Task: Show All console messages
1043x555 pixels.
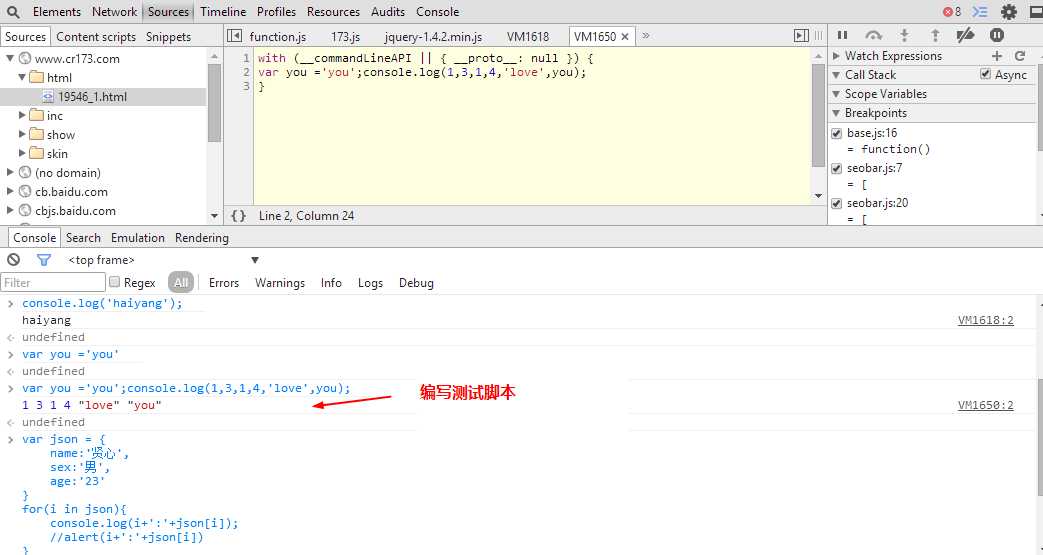Action: tap(181, 282)
